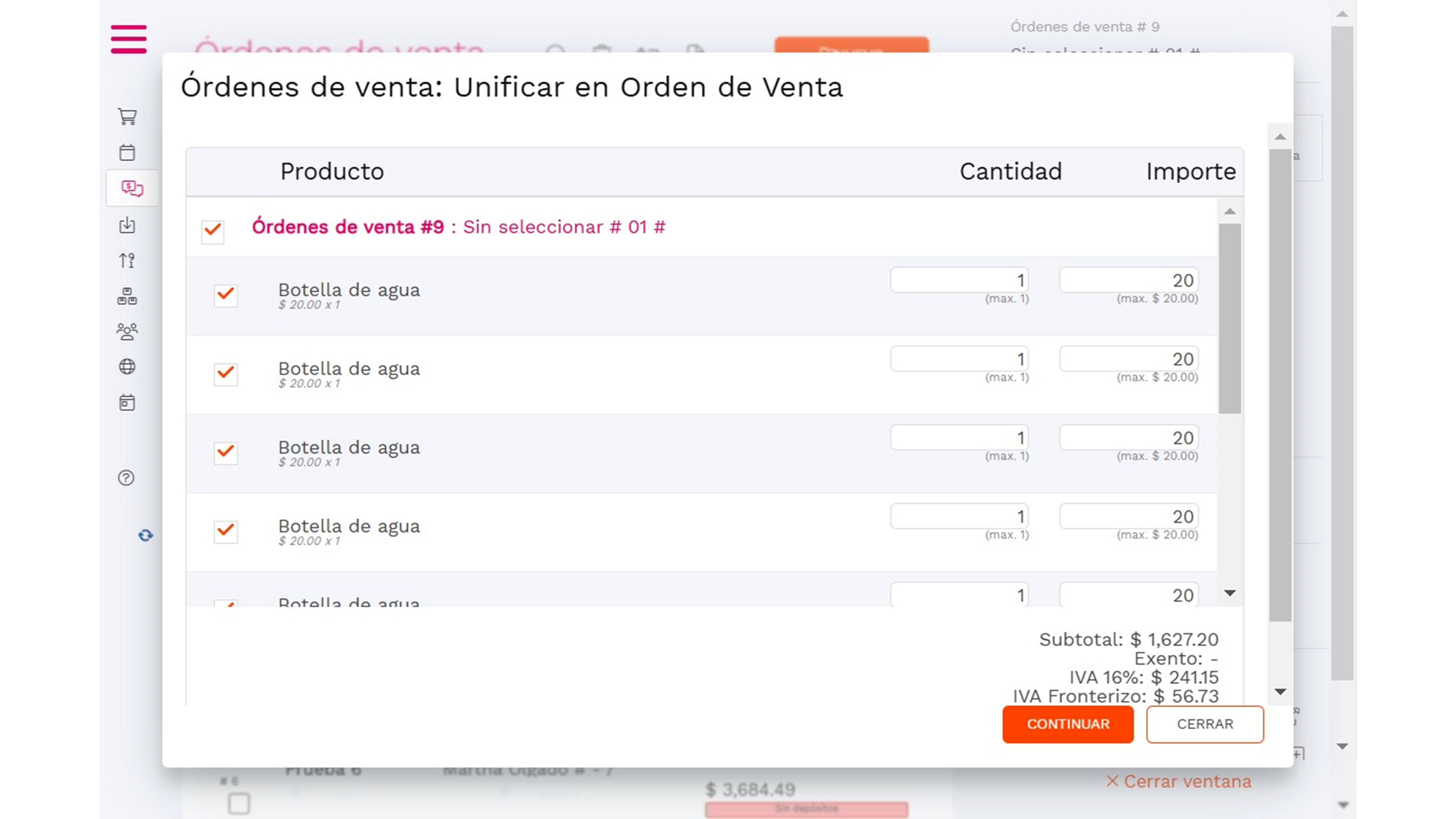Open the customers group sidebar icon
Viewport: 1456px width, 819px height.
pos(127,331)
